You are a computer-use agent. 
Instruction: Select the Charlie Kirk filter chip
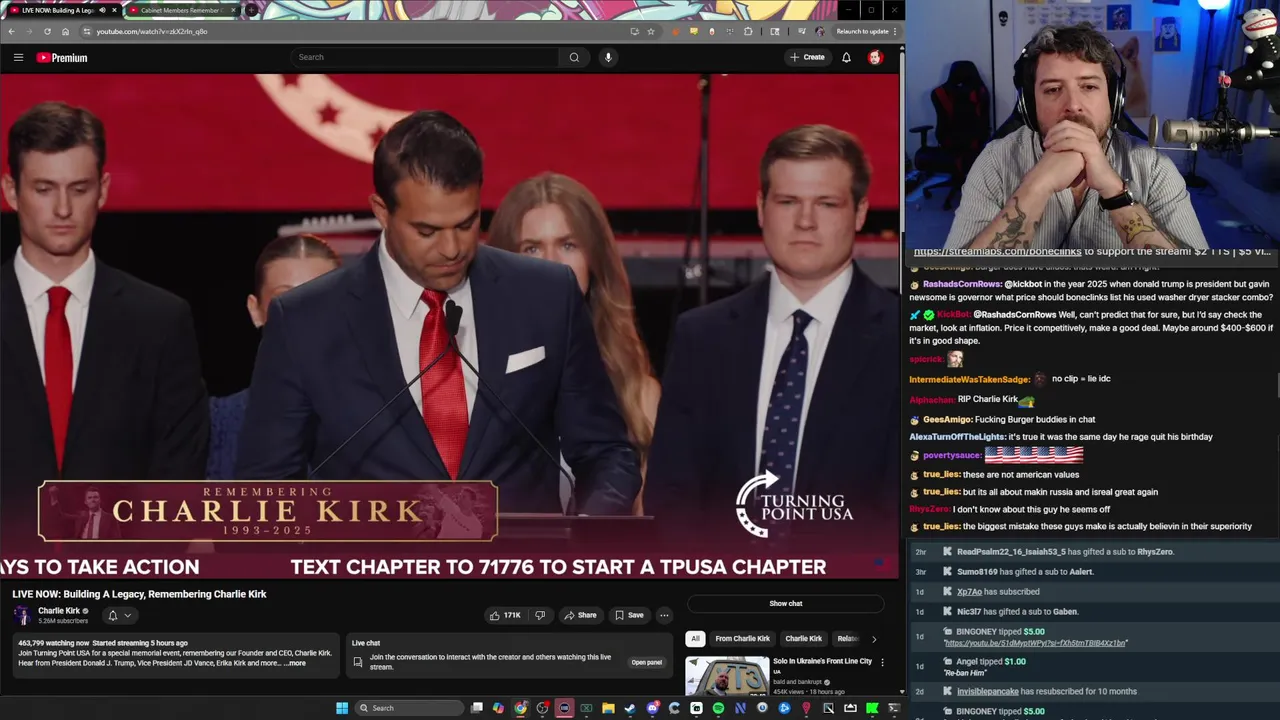[x=803, y=638]
